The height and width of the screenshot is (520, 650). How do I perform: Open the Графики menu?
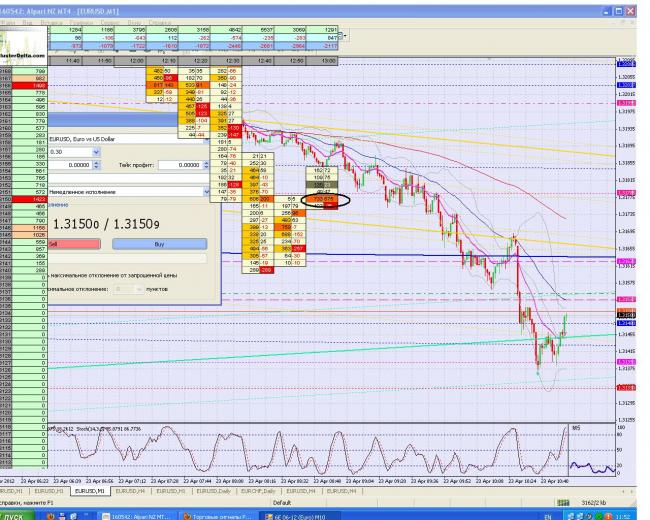click(81, 22)
